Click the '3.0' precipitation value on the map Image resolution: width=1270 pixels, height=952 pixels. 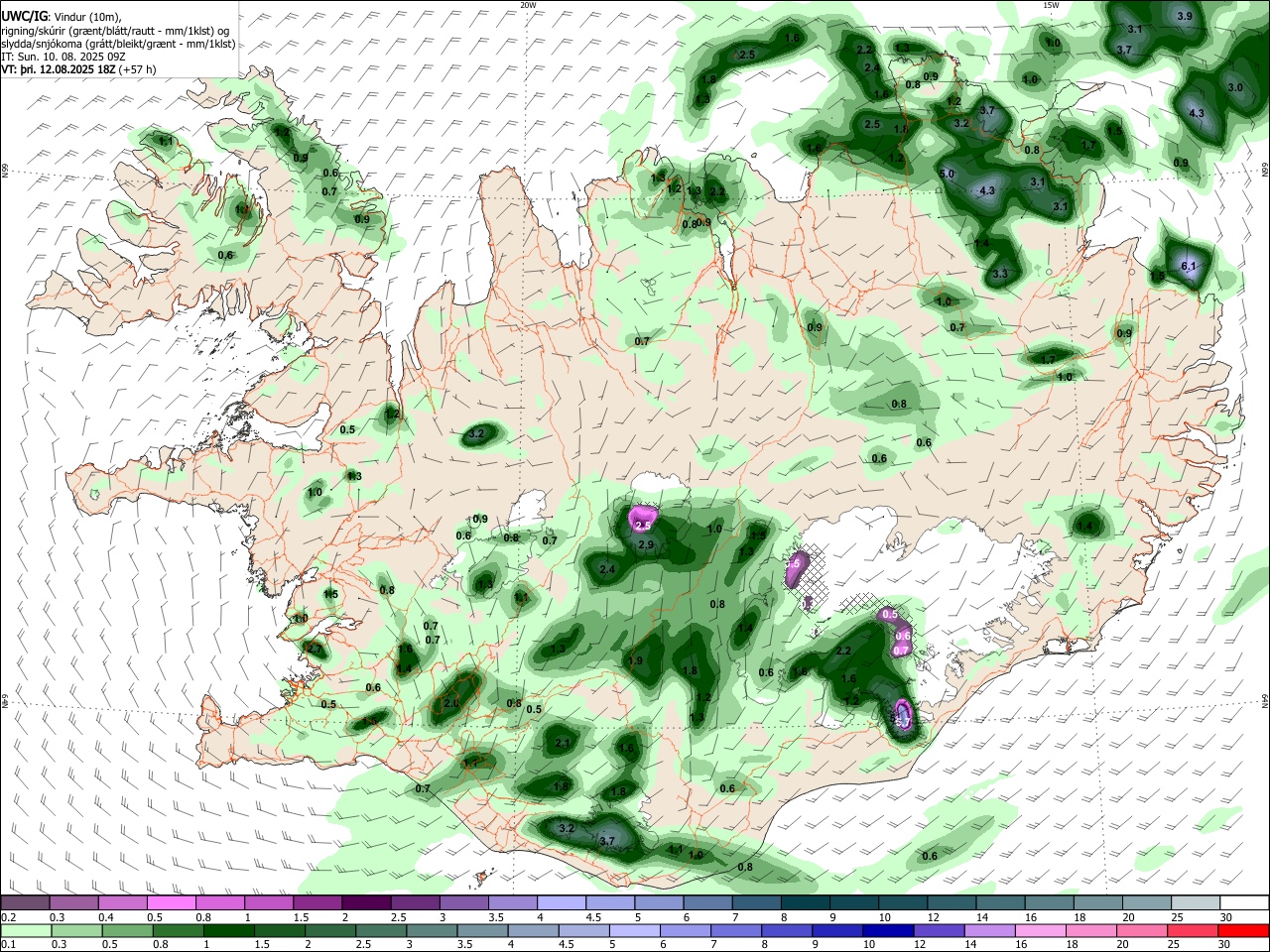coord(1235,88)
